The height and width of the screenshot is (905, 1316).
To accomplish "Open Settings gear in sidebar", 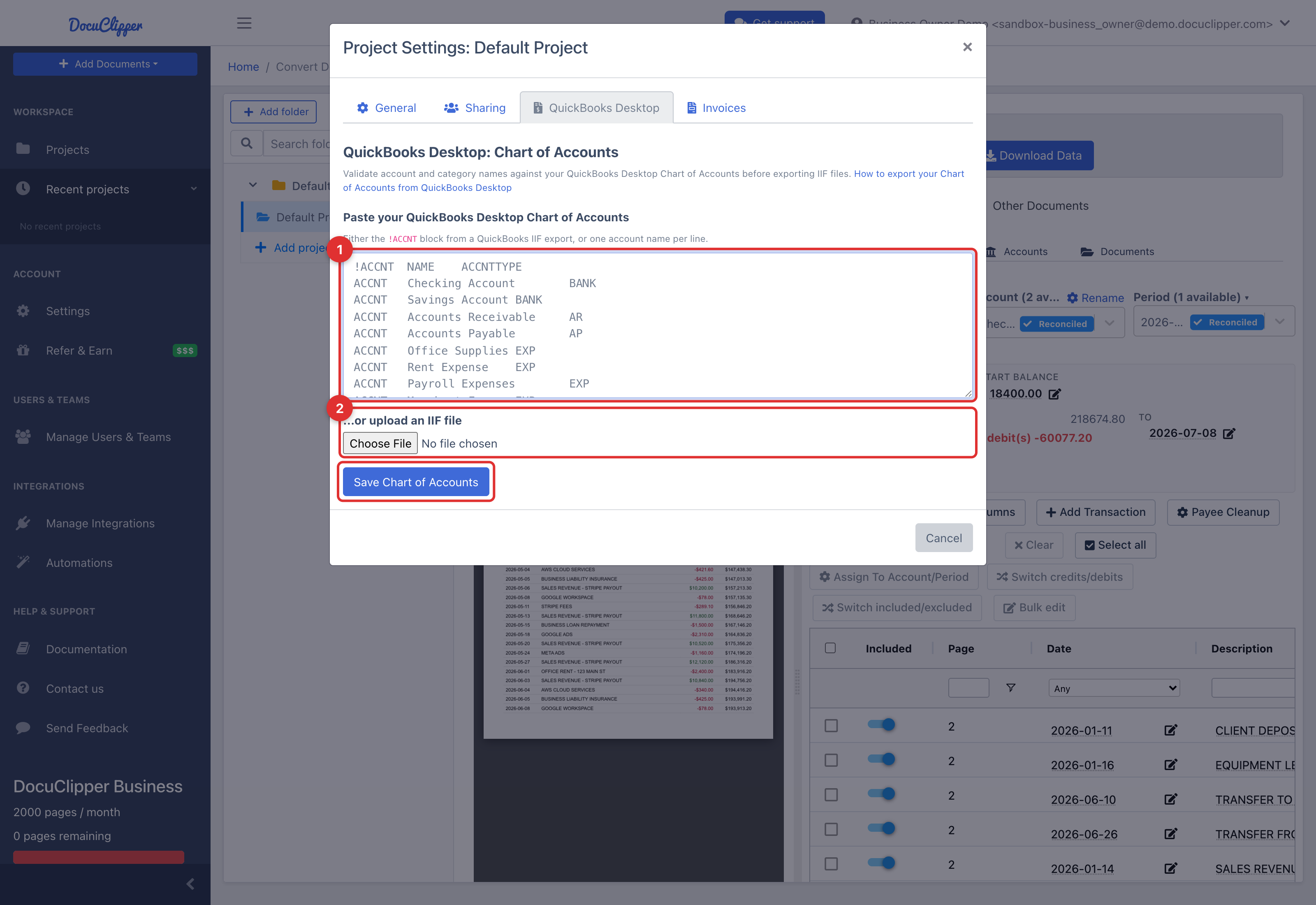I will pyautogui.click(x=23, y=311).
